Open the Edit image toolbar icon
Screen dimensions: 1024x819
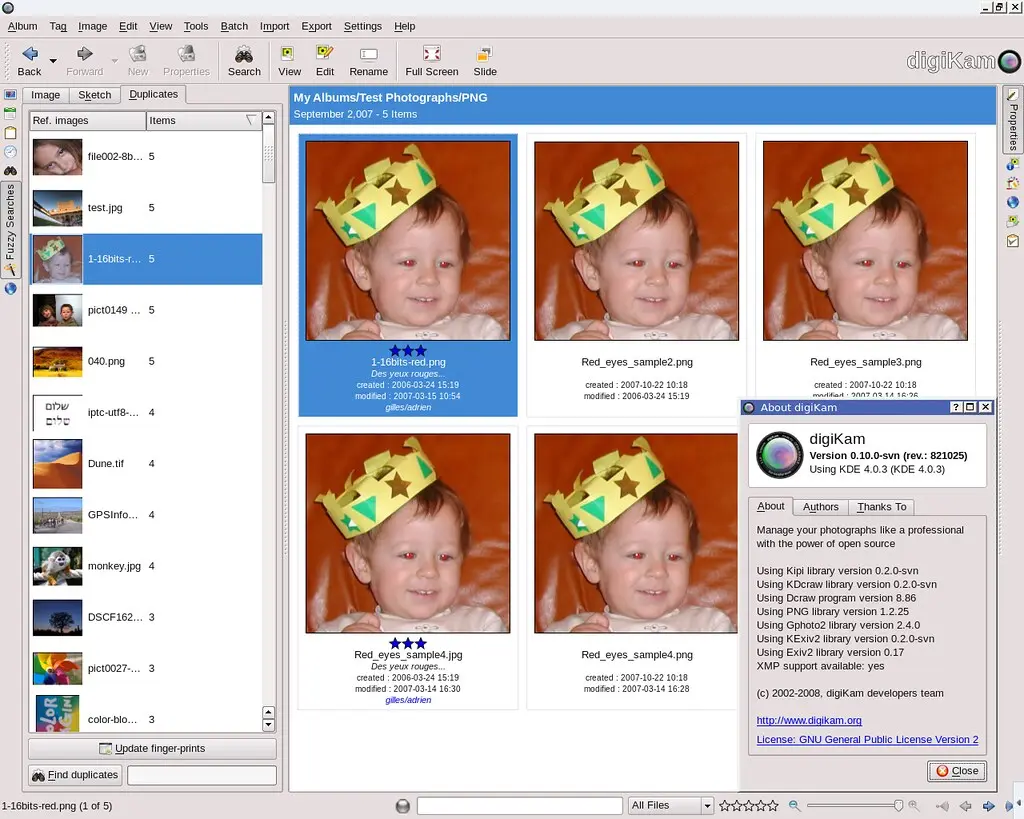click(325, 54)
